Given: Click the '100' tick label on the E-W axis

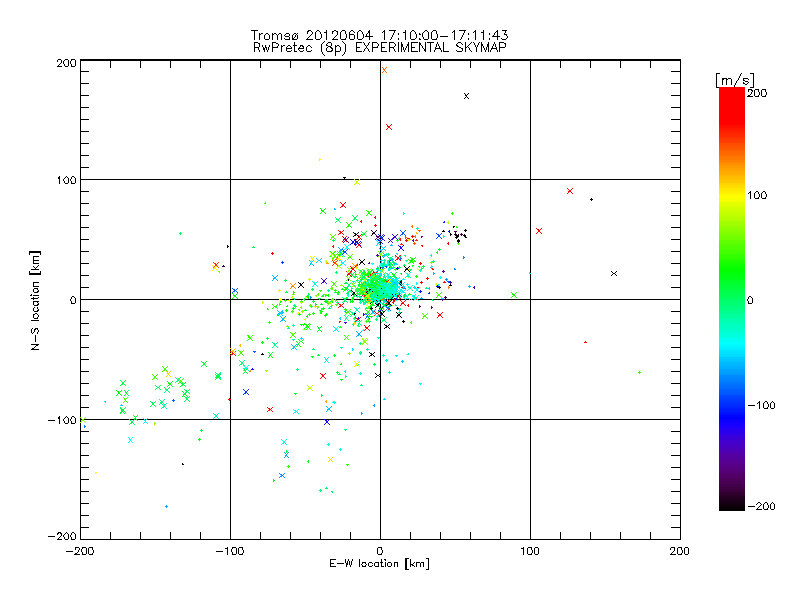Looking at the screenshot, I should [530, 551].
